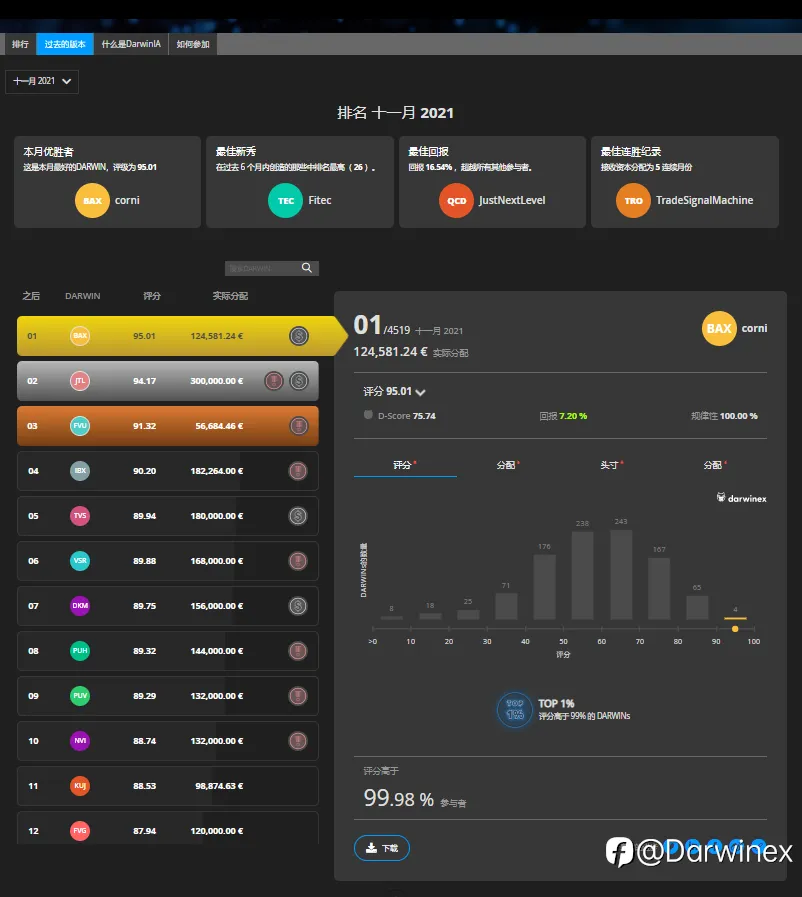Select the IBX icon in rank 04 row
Image resolution: width=802 pixels, height=897 pixels.
click(80, 471)
